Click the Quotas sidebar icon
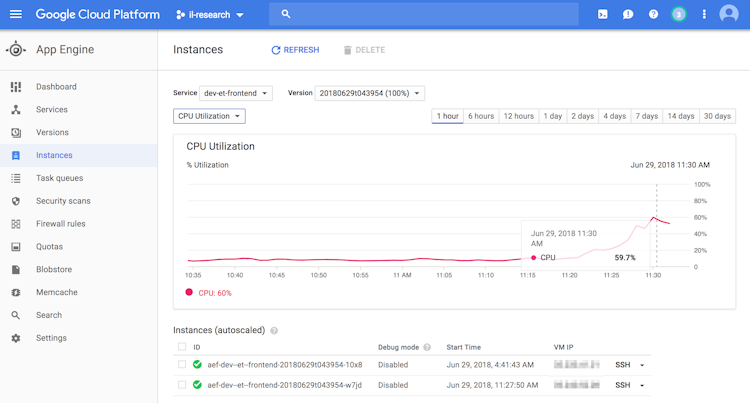The image size is (750, 403). pos(16,247)
